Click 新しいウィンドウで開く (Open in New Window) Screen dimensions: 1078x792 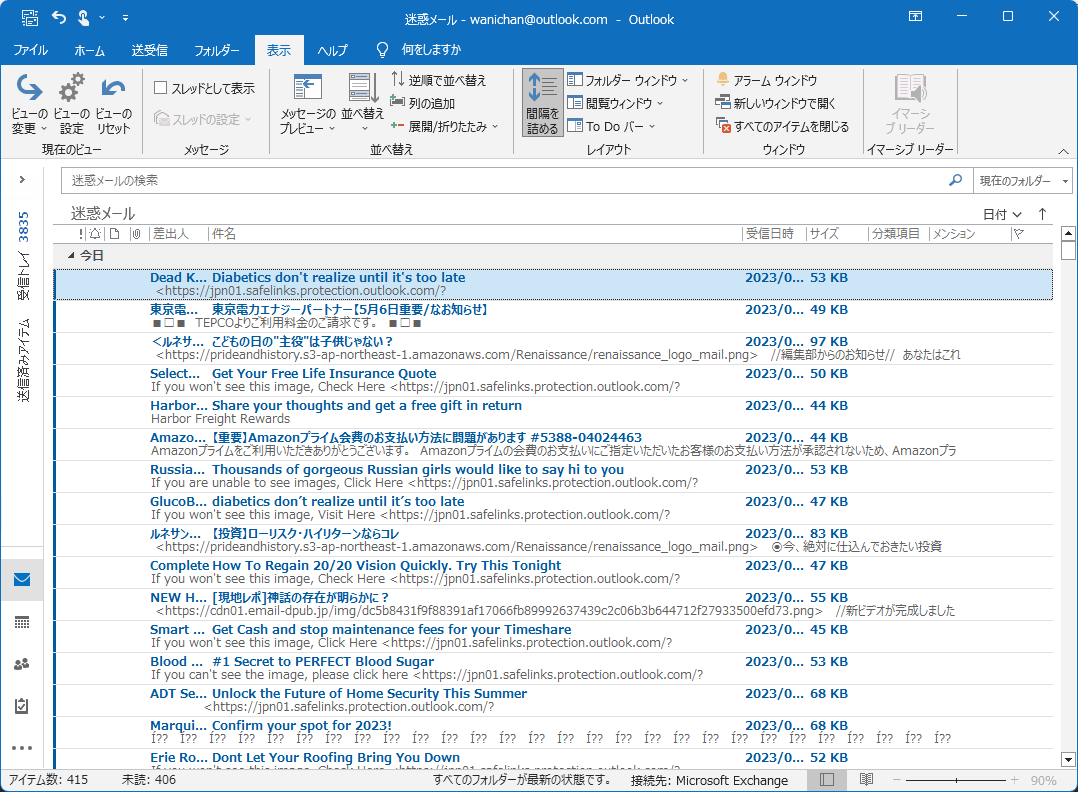tap(776, 103)
